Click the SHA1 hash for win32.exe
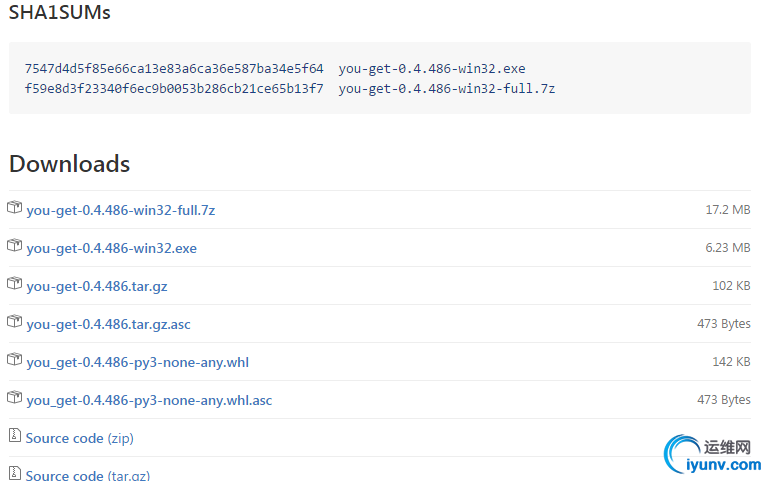The height and width of the screenshot is (481, 767). coord(174,69)
